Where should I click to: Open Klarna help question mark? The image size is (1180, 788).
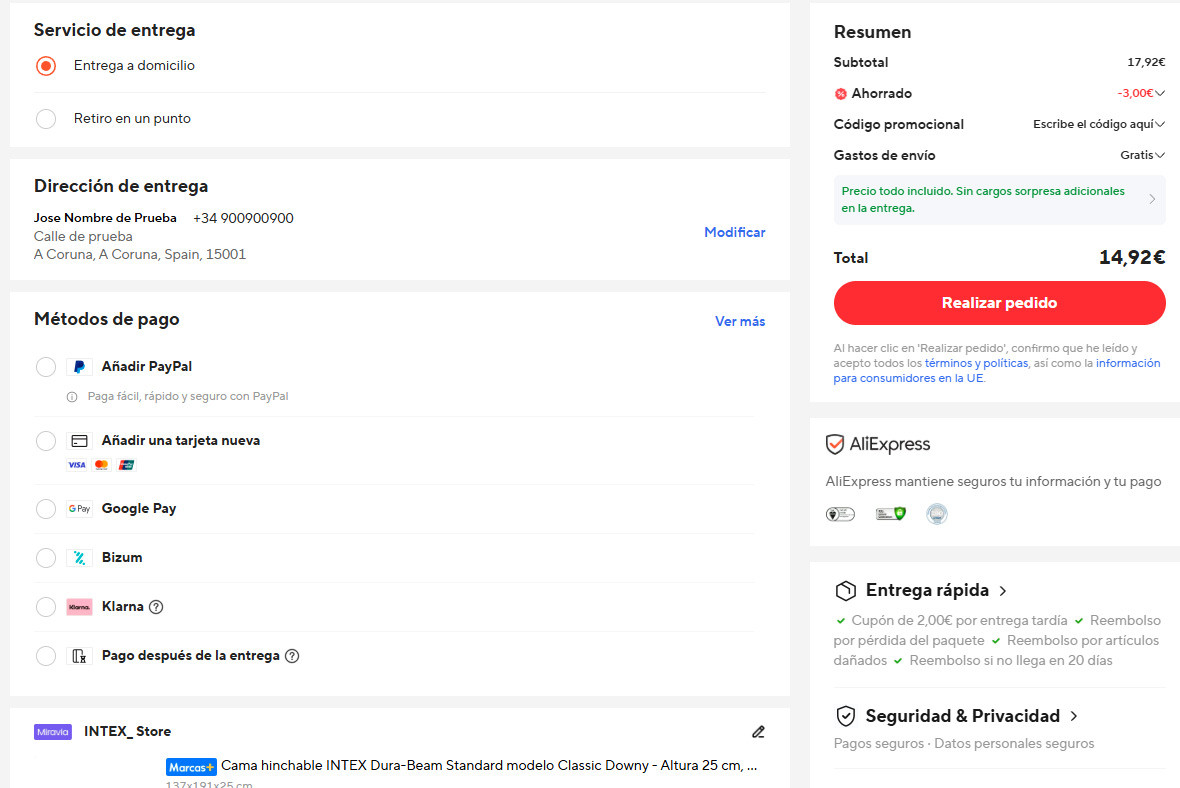coord(156,607)
